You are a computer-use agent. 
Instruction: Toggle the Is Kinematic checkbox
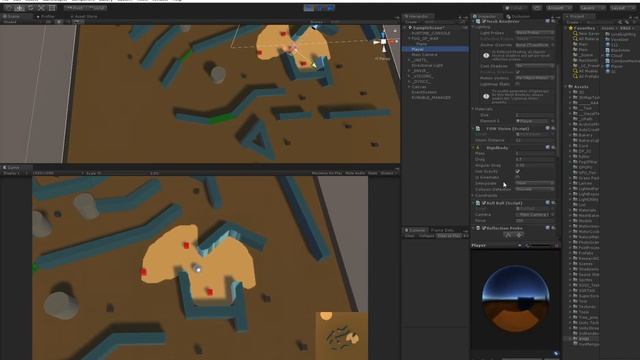pos(518,177)
